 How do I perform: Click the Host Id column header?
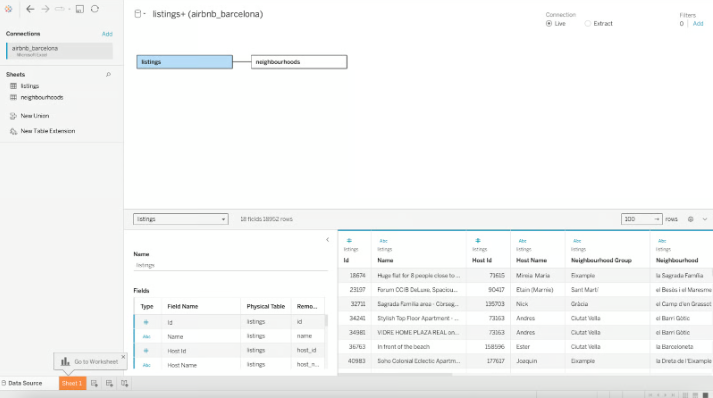click(x=482, y=260)
